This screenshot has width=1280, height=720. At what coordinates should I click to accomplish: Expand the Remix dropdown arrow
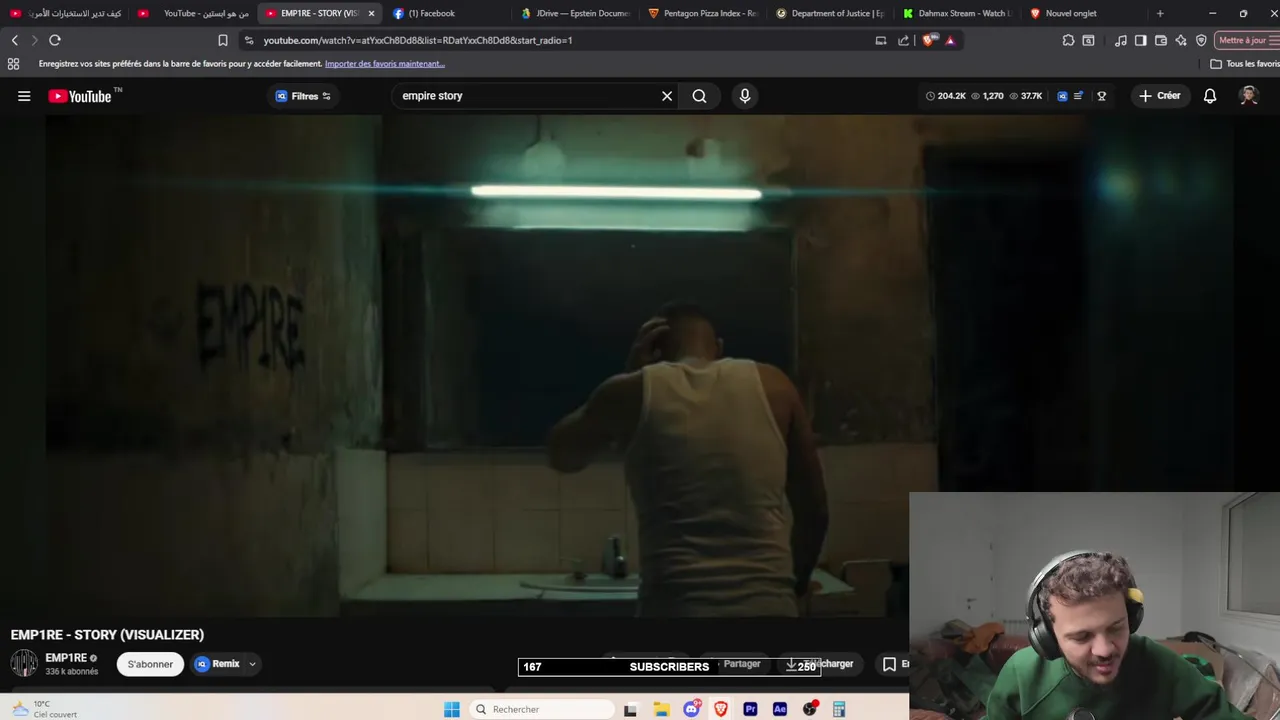(x=252, y=664)
